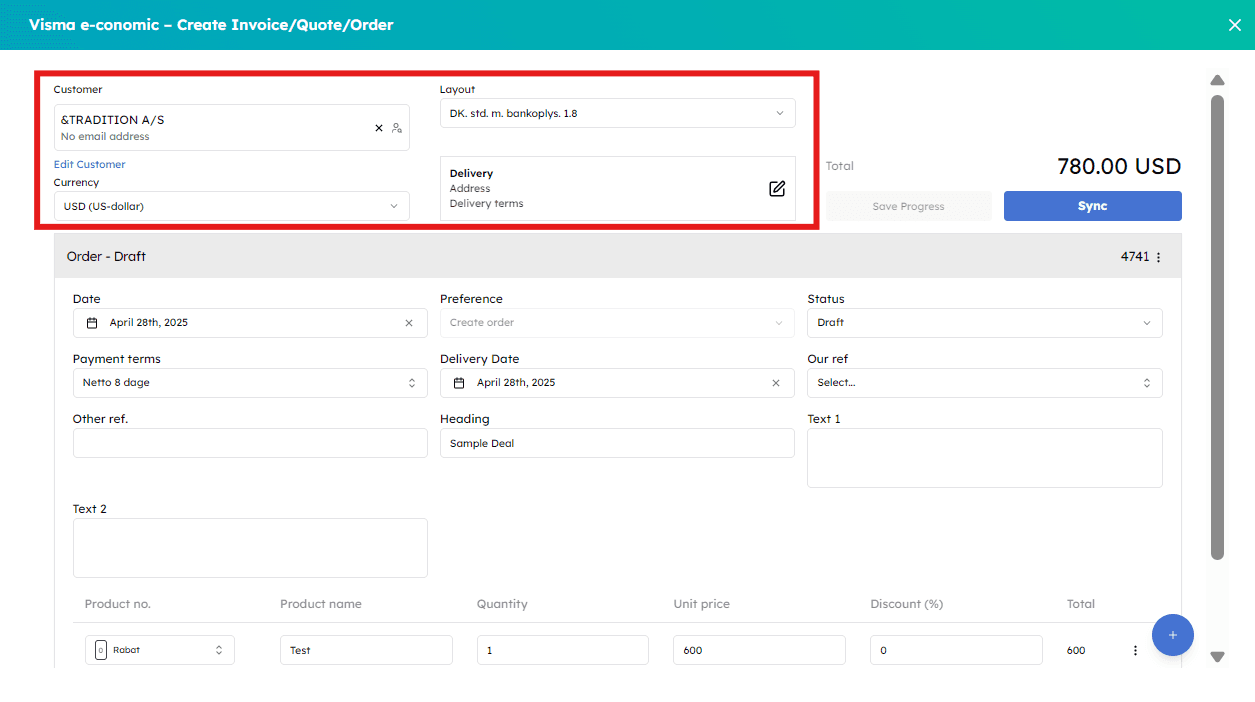Click the Product no. column header
This screenshot has width=1255, height=702.
118,604
